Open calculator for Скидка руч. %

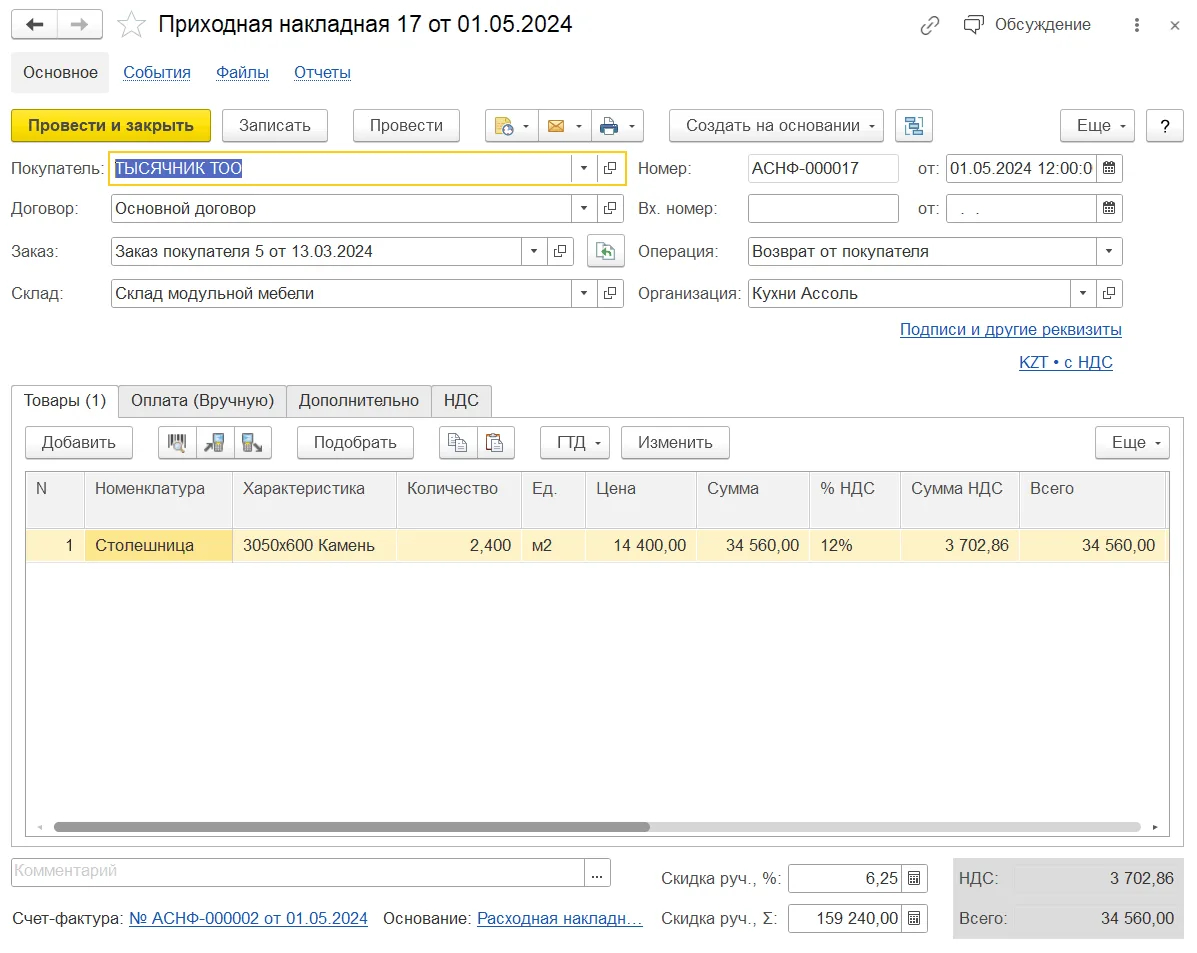[914, 878]
